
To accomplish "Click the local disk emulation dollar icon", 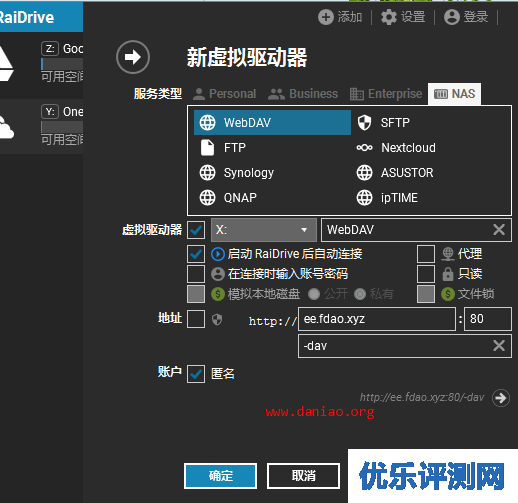I will [218, 294].
